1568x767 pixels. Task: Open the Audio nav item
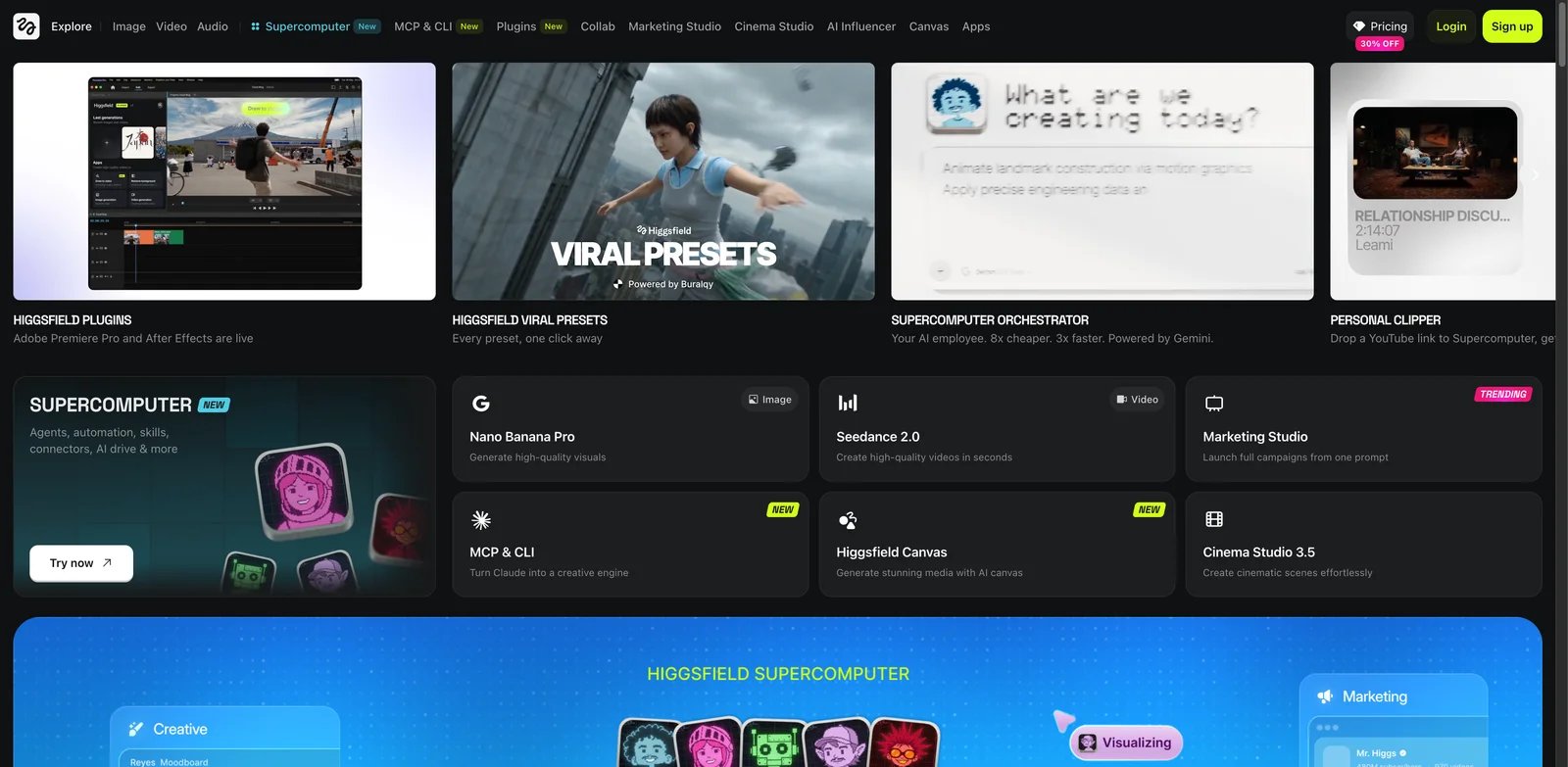point(213,26)
